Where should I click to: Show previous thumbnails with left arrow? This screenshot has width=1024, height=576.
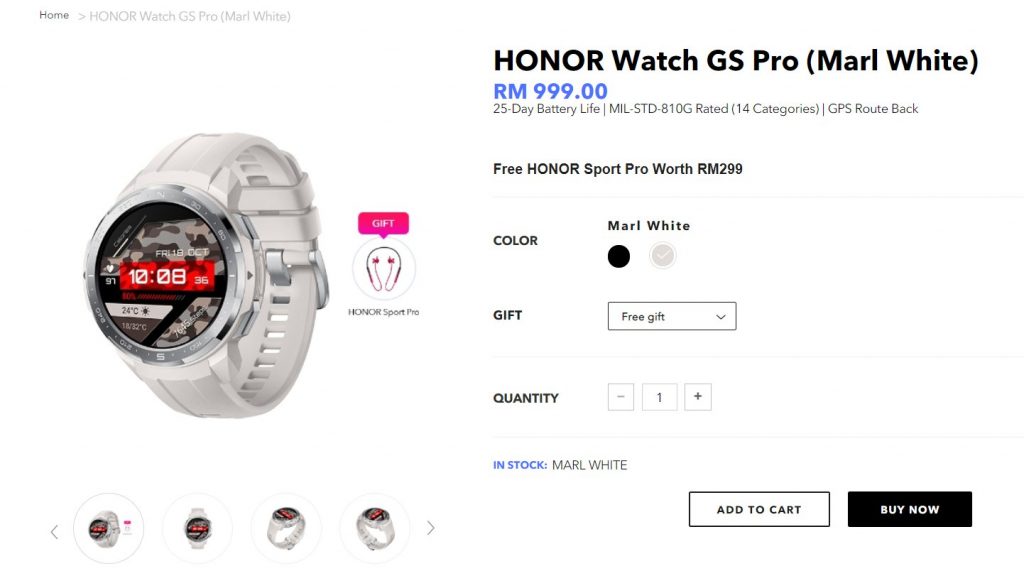(x=54, y=532)
